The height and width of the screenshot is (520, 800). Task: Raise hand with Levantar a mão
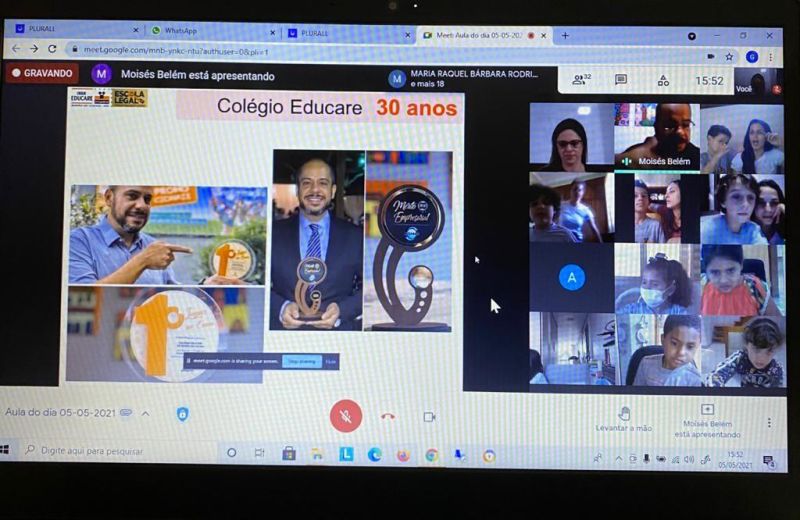pyautogui.click(x=625, y=418)
